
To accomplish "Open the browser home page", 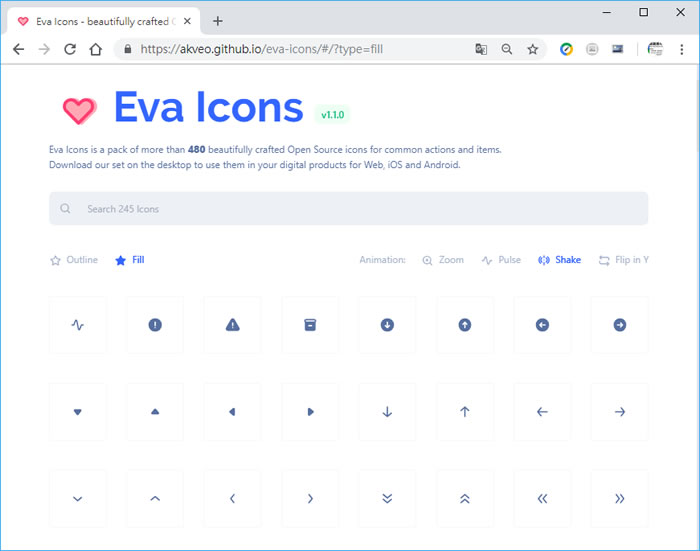I will point(96,49).
